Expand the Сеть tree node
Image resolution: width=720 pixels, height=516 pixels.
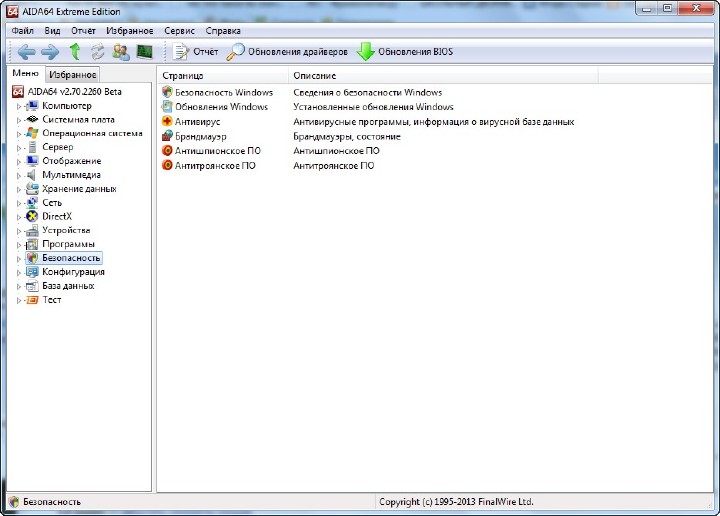pyautogui.click(x=18, y=203)
